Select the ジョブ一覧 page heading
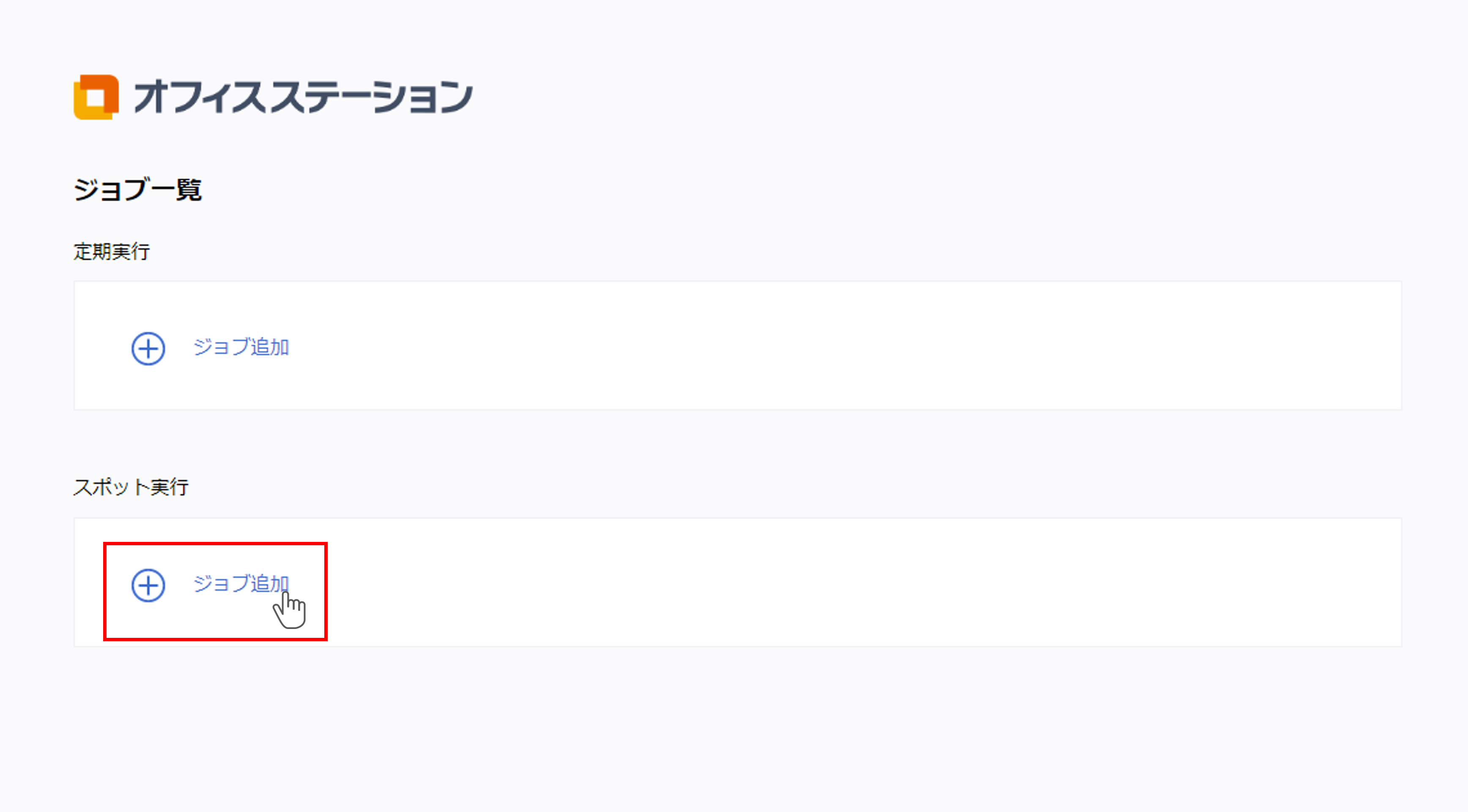1468x812 pixels. coord(137,189)
